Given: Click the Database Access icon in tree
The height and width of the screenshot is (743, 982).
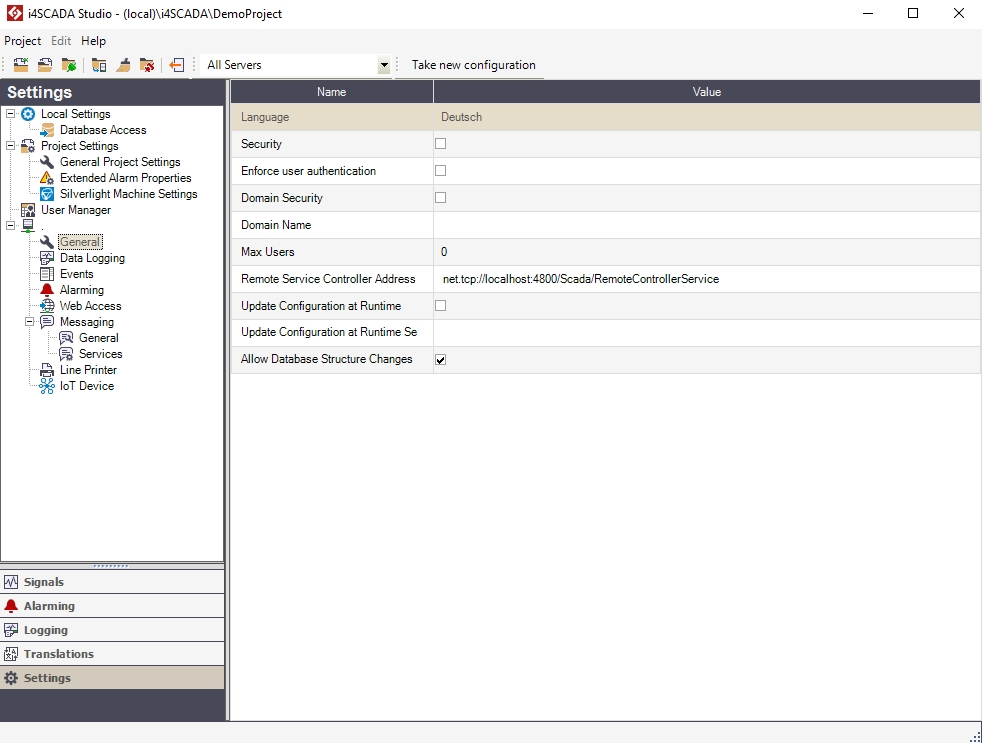Looking at the screenshot, I should pyautogui.click(x=47, y=130).
